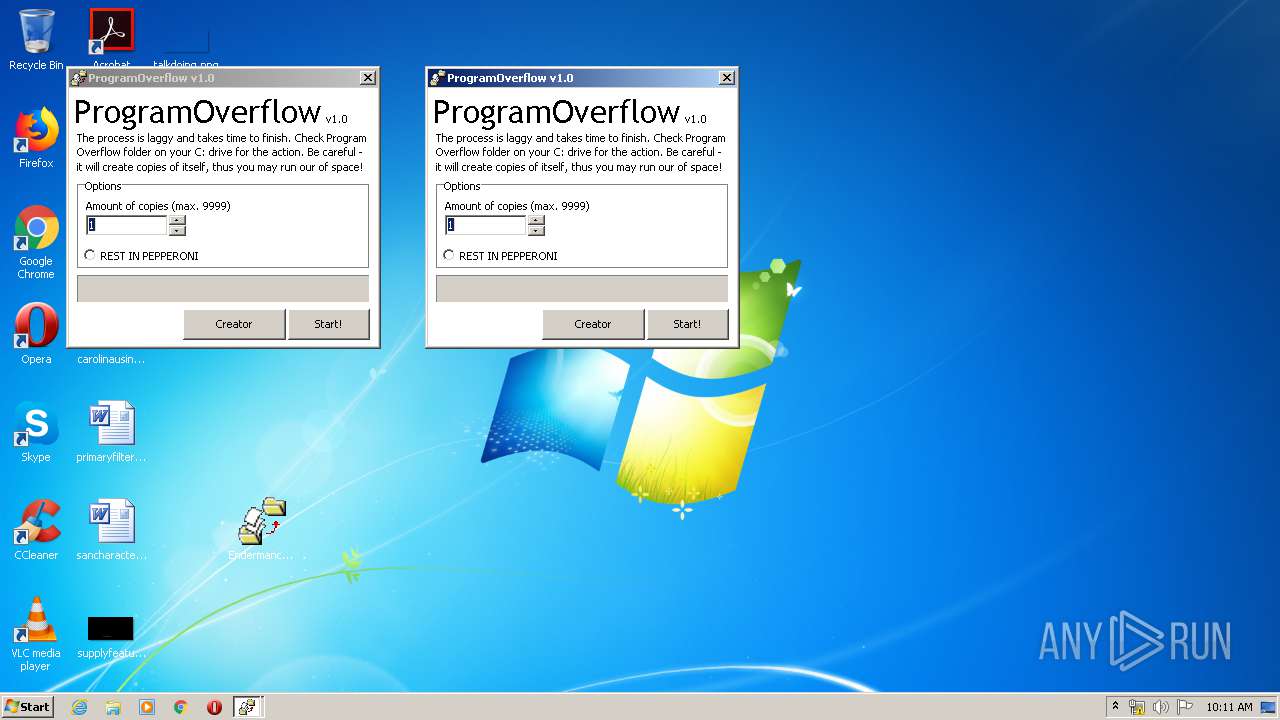Open the Chrome taskbar icon
The height and width of the screenshot is (720, 1280).
[x=181, y=707]
